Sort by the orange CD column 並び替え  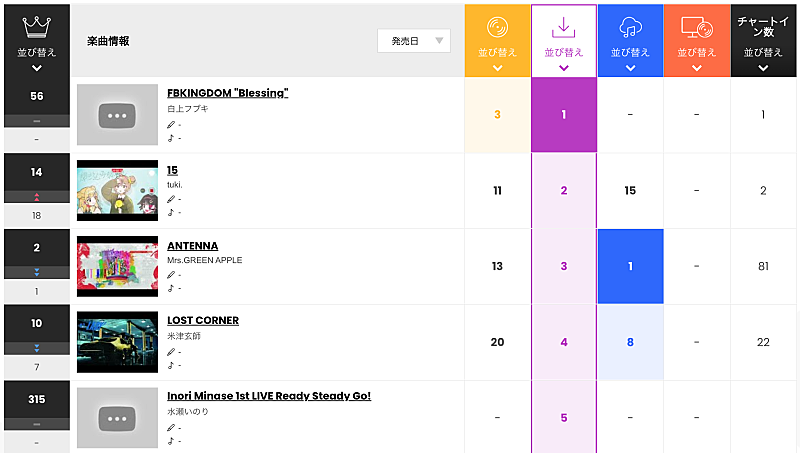tap(497, 52)
